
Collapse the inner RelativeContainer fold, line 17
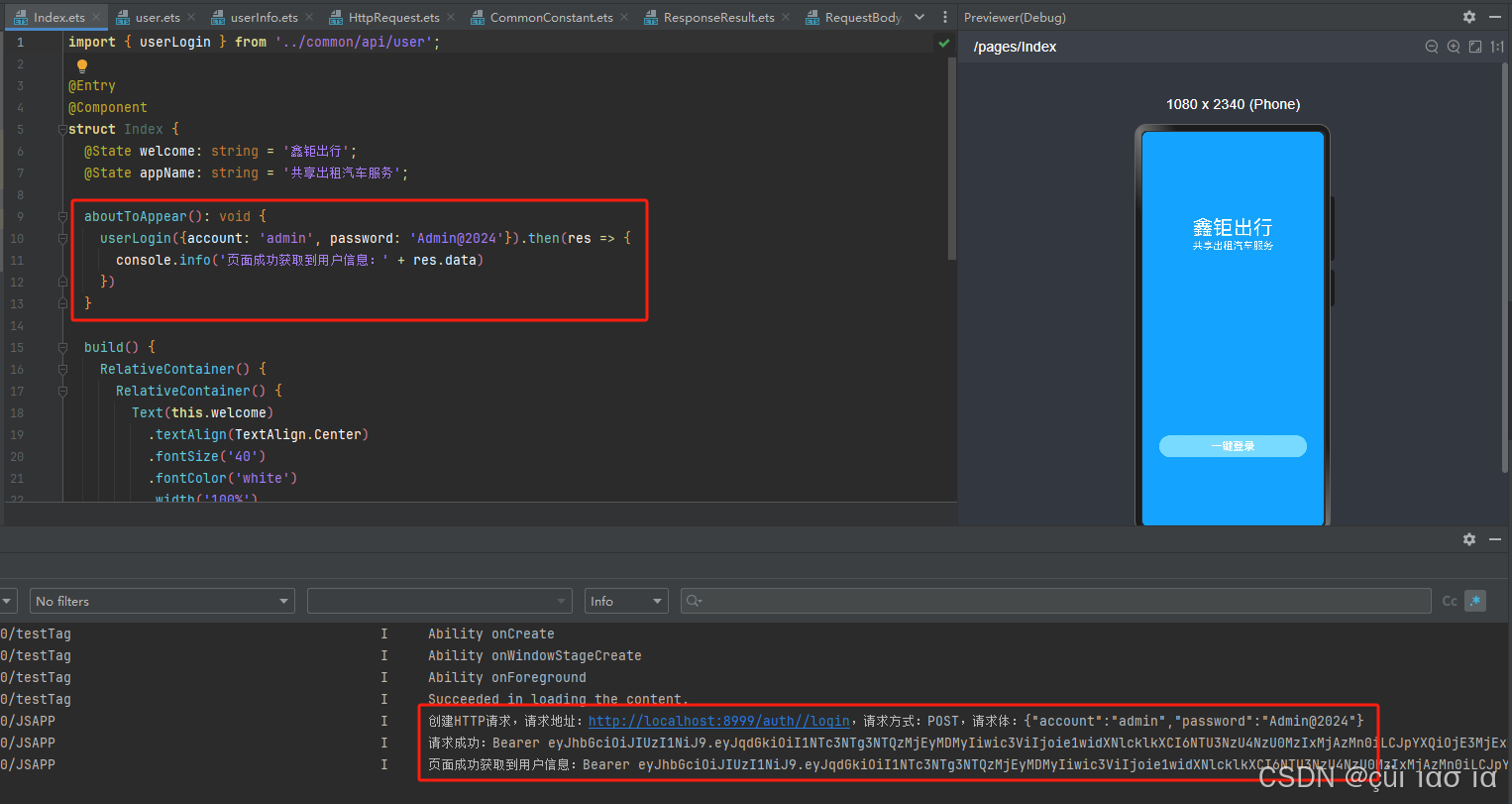[62, 391]
